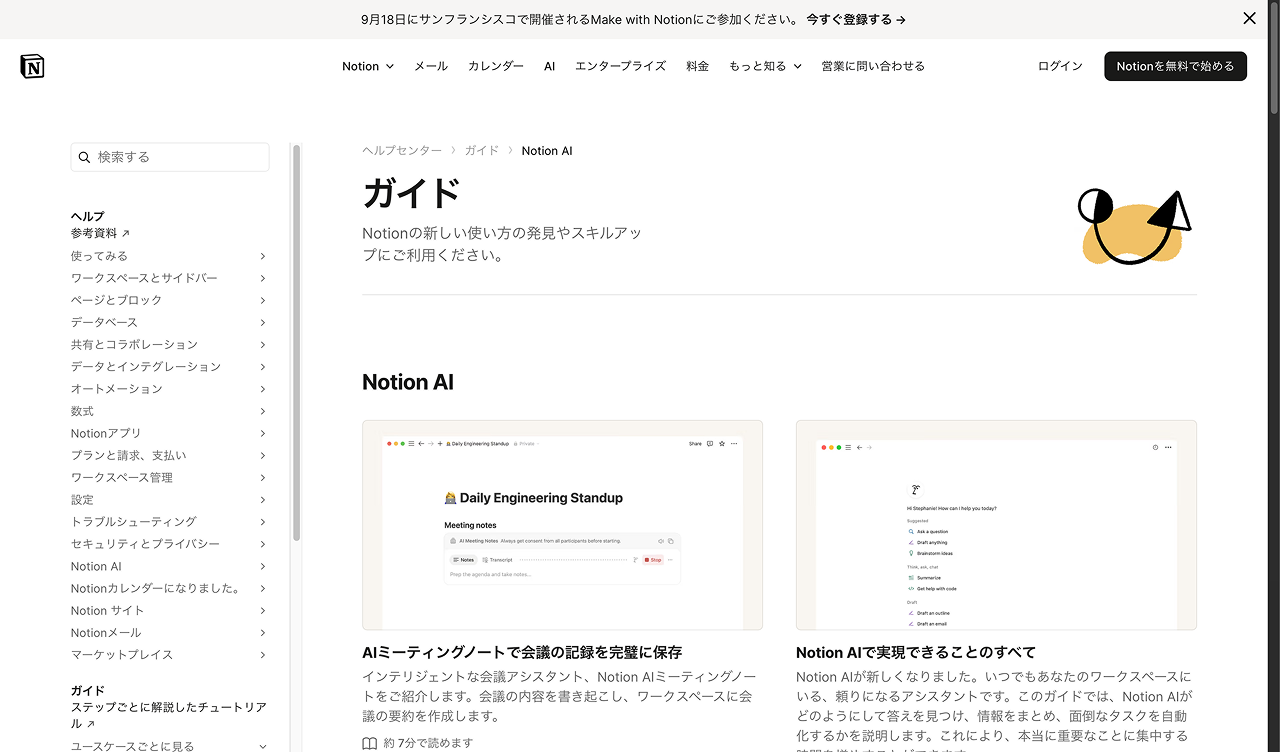Click the book icon beside reading time
This screenshot has width=1280, height=752.
(x=370, y=743)
